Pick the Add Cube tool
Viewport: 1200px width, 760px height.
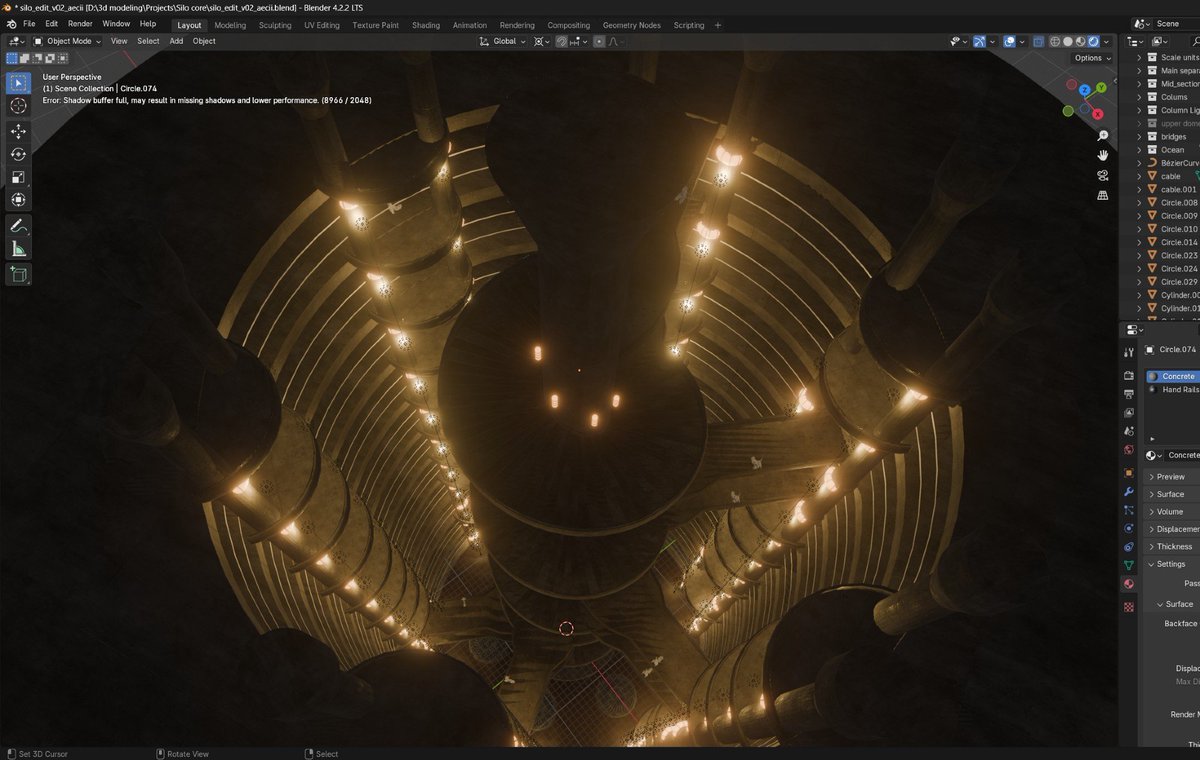point(18,274)
